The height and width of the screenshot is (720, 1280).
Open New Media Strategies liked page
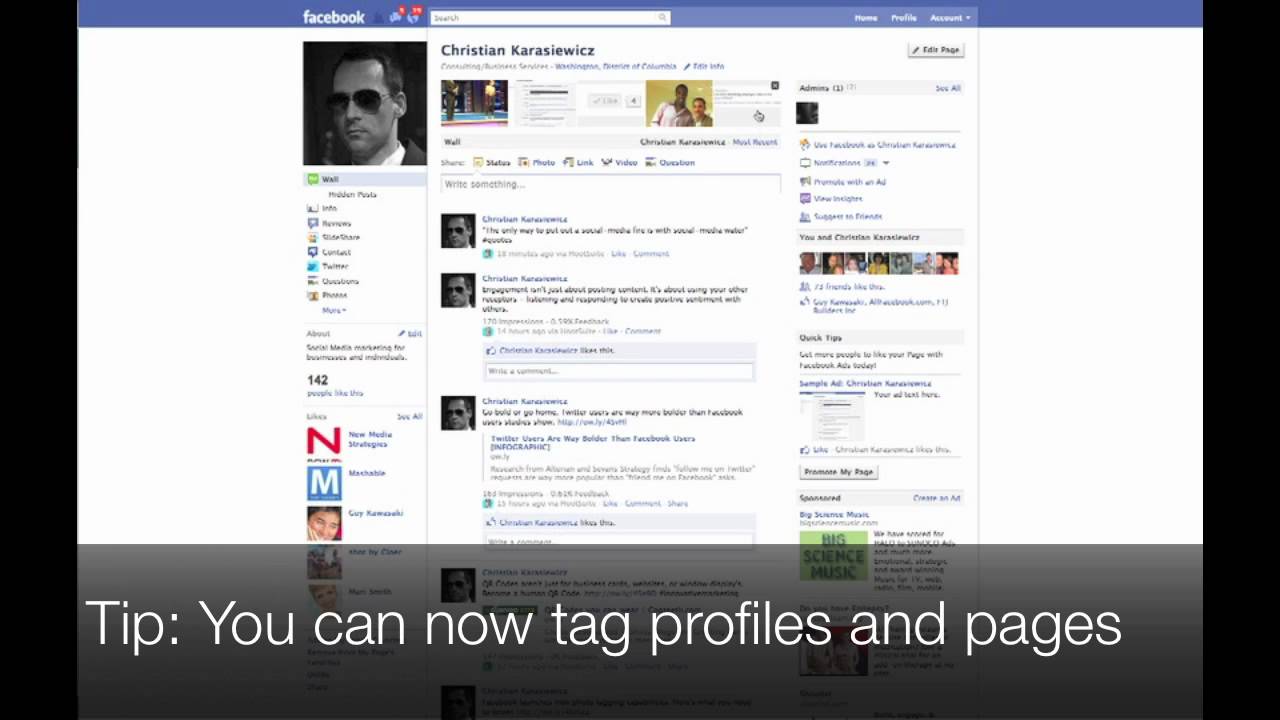369,439
